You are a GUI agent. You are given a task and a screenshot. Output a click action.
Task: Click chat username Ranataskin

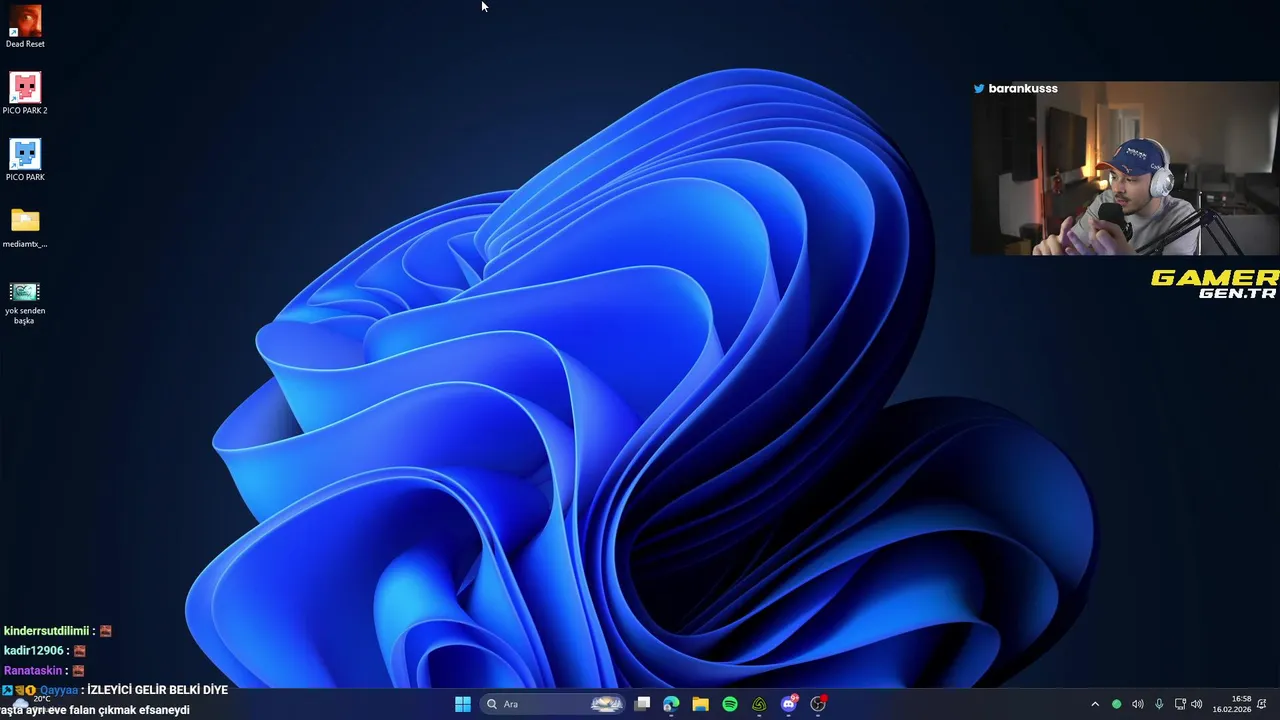tap(33, 671)
